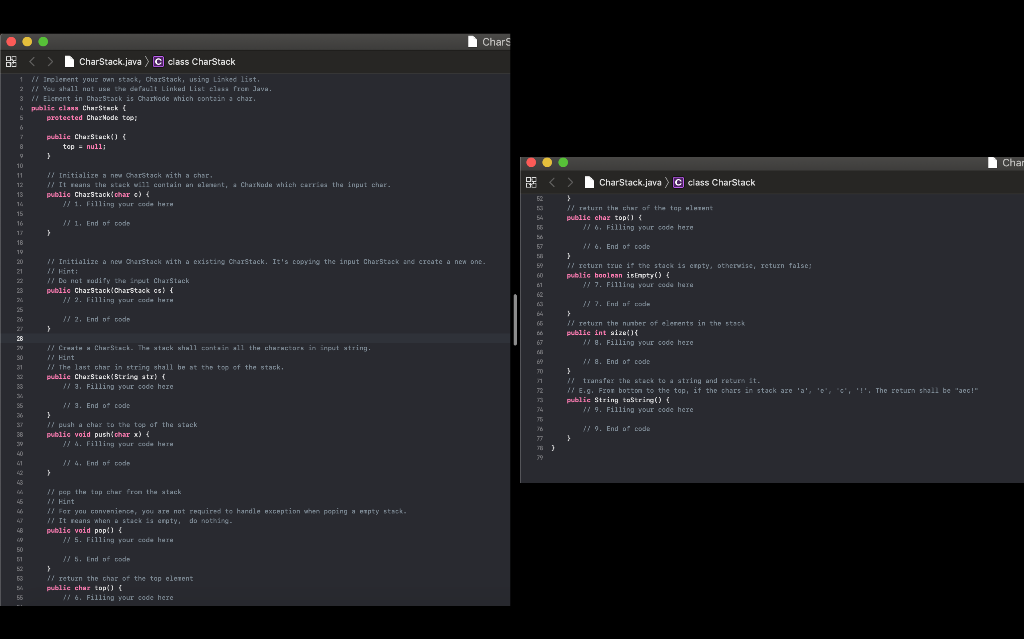The width and height of the screenshot is (1024, 639).
Task: Click '// 8. End of code' comment
Action: 616,361
